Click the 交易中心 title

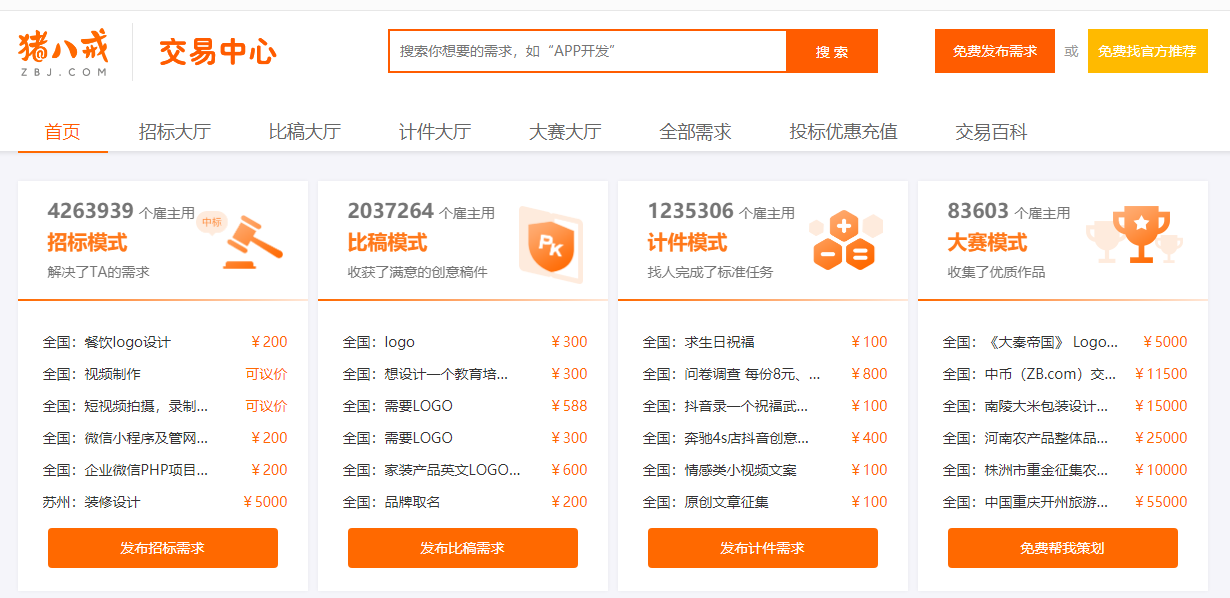pos(218,52)
